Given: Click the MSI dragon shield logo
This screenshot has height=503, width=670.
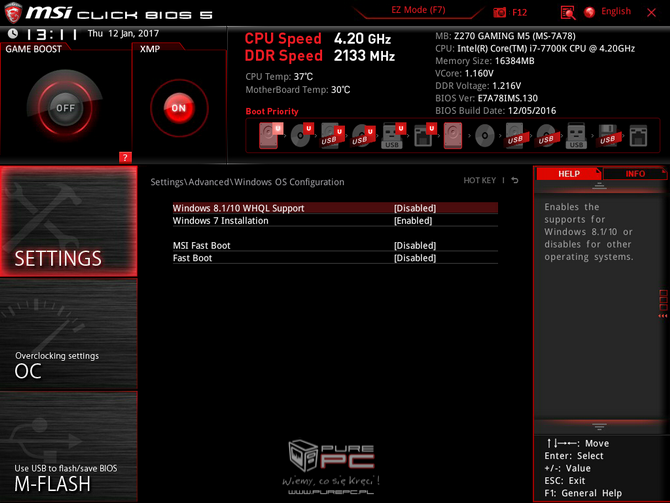Looking at the screenshot, I should pyautogui.click(x=13, y=12).
